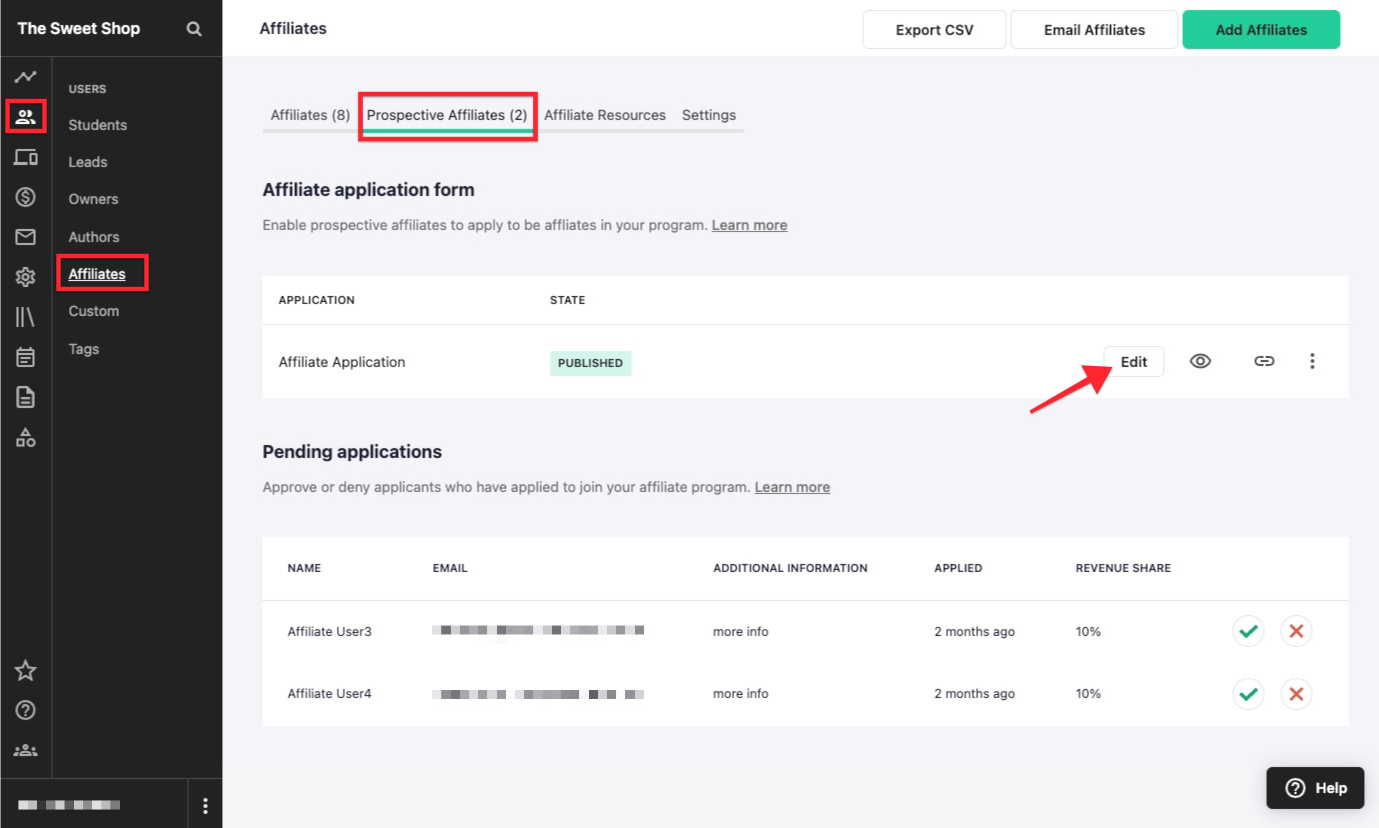Click the NAME column header
The height and width of the screenshot is (828, 1379).
click(x=304, y=568)
